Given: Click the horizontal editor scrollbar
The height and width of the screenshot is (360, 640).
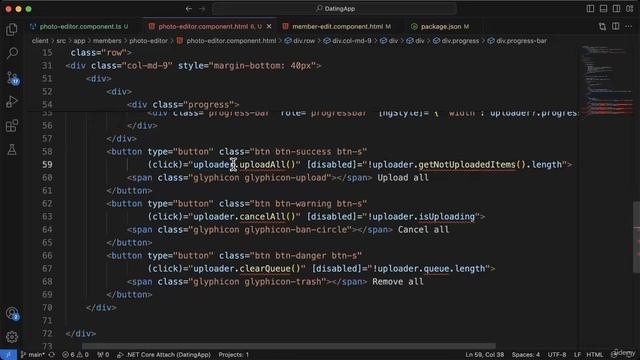Looking at the screenshot, I should 289,346.
